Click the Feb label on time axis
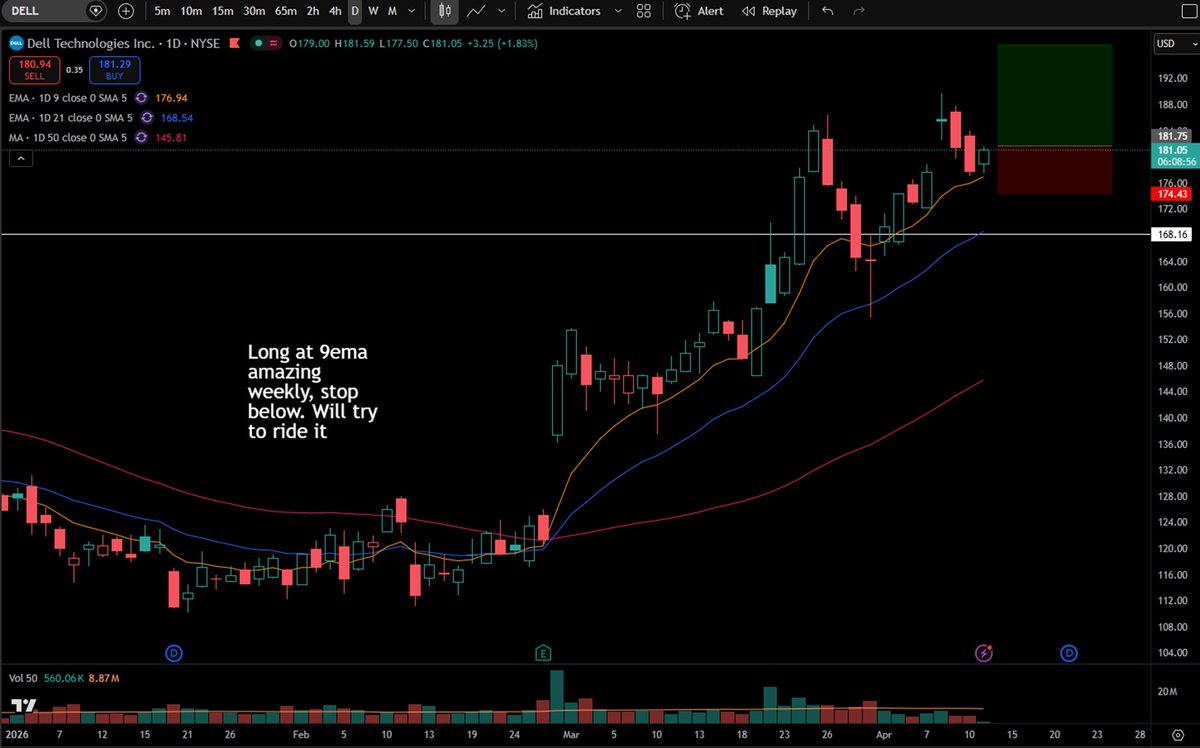1200x748 pixels. [x=302, y=736]
